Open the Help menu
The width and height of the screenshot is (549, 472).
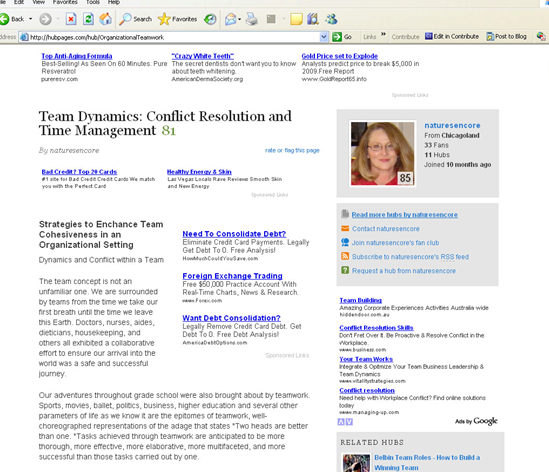[x=114, y=2]
